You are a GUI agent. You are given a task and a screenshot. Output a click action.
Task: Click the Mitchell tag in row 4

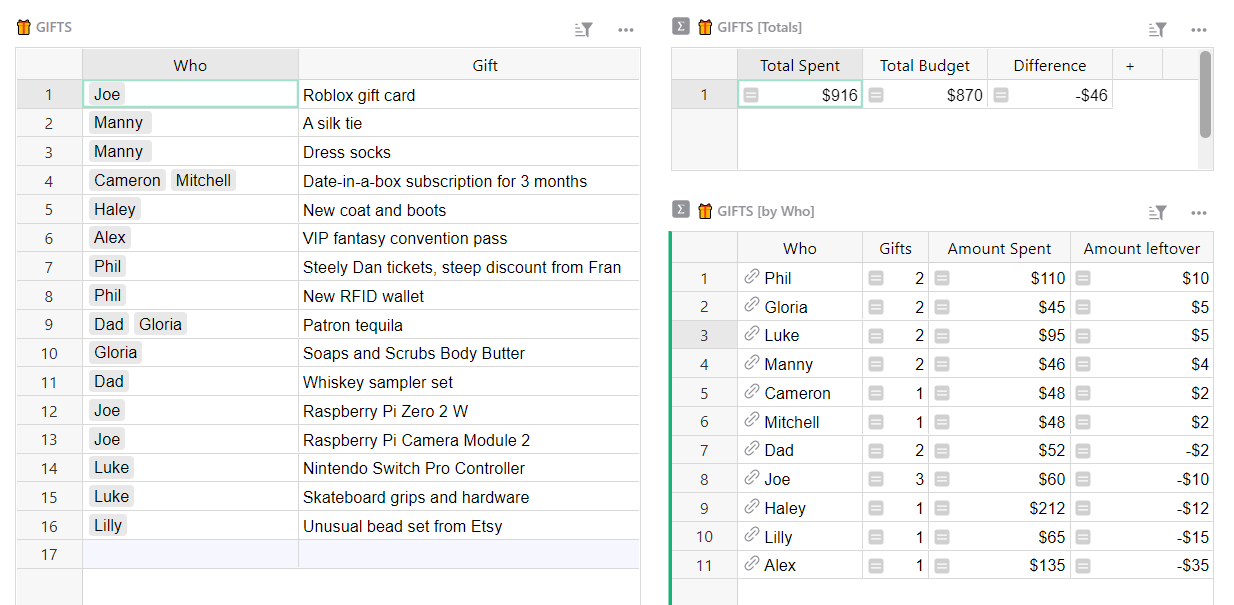pyautogui.click(x=203, y=181)
